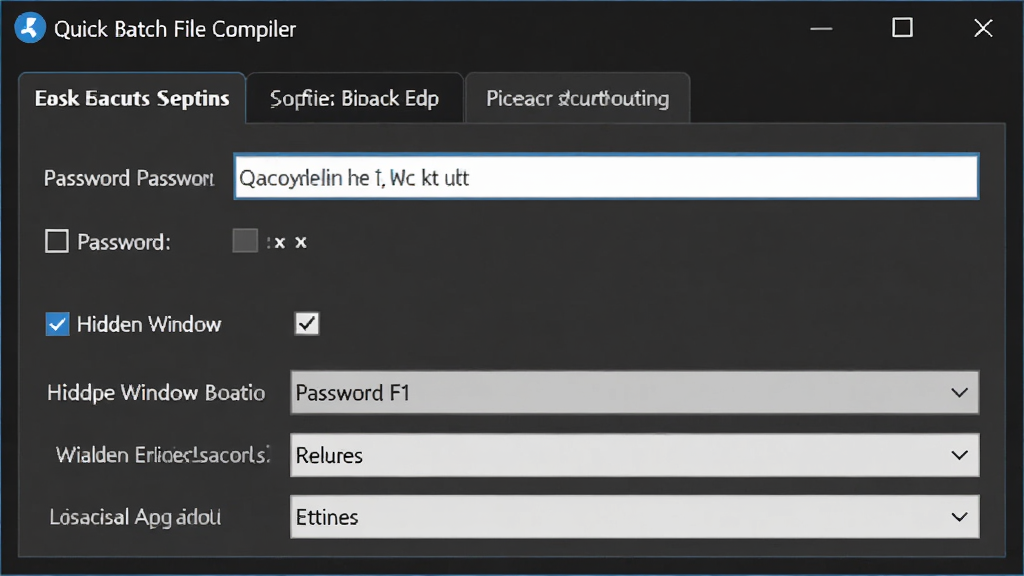Open the Ettines dropdown list
The image size is (1024, 576).
pos(634,517)
